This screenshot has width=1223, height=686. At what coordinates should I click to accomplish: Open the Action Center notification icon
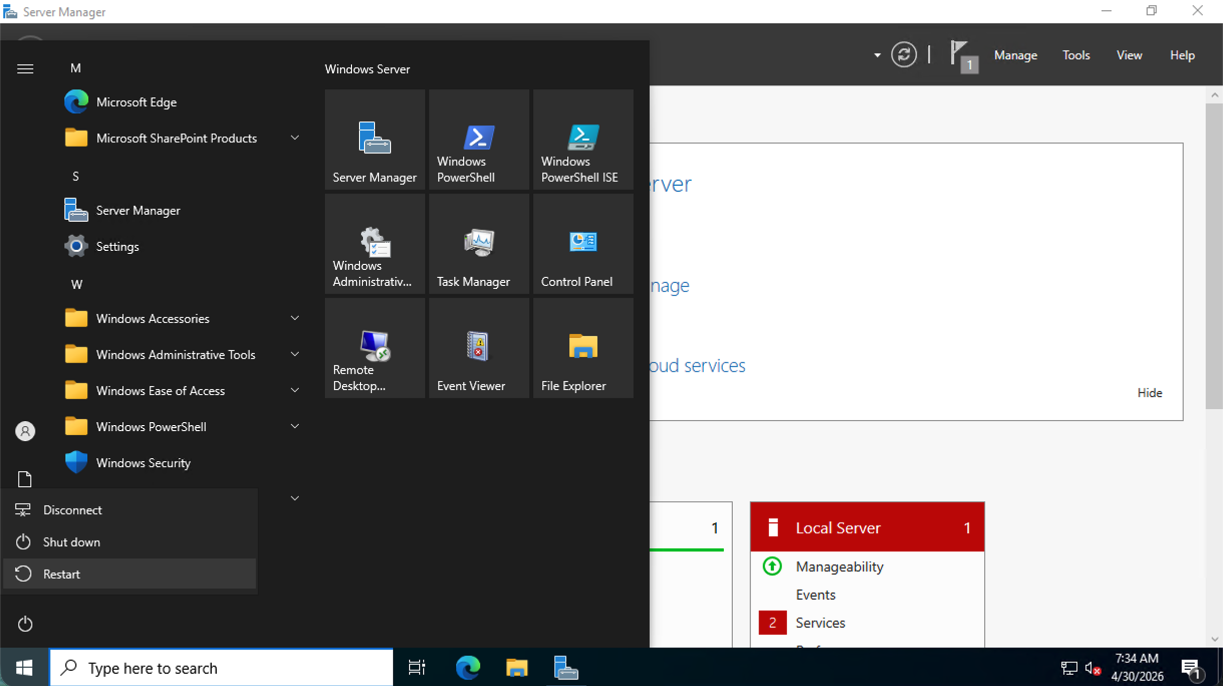1191,668
